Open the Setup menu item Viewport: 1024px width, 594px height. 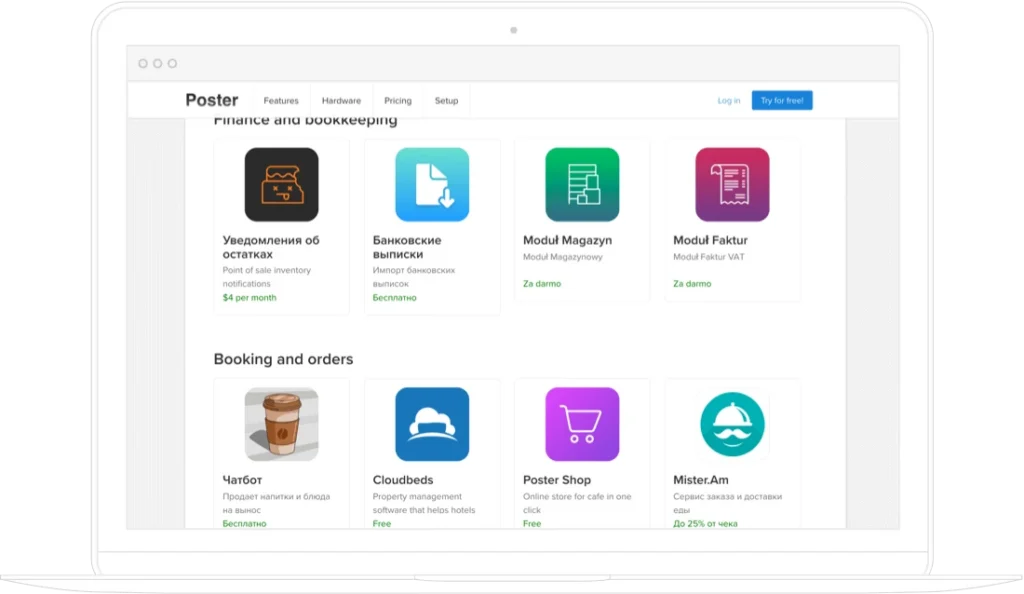tap(447, 101)
